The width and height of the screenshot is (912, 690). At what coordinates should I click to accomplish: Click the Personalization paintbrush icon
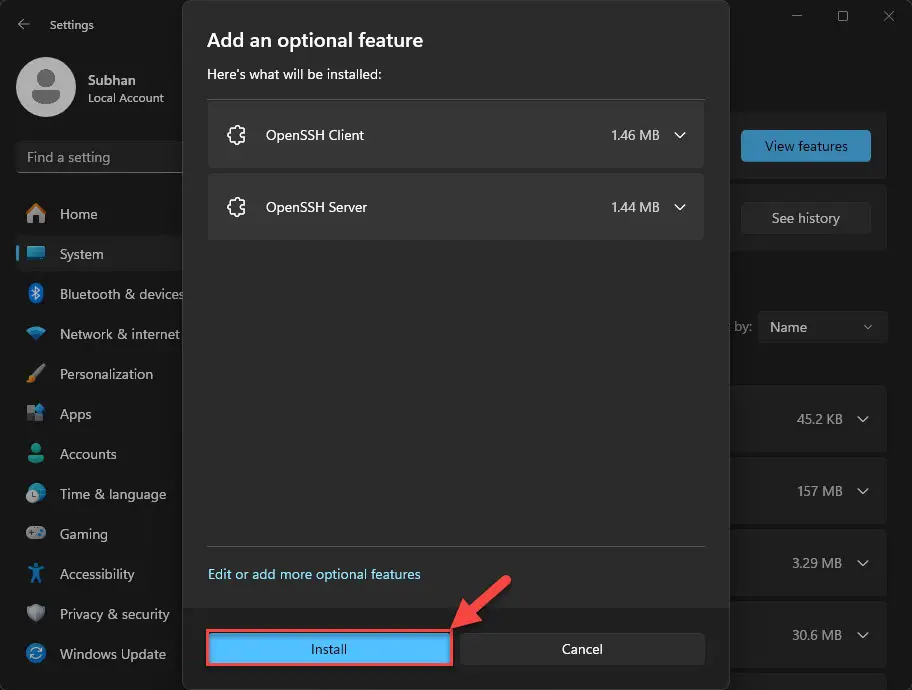pos(36,374)
